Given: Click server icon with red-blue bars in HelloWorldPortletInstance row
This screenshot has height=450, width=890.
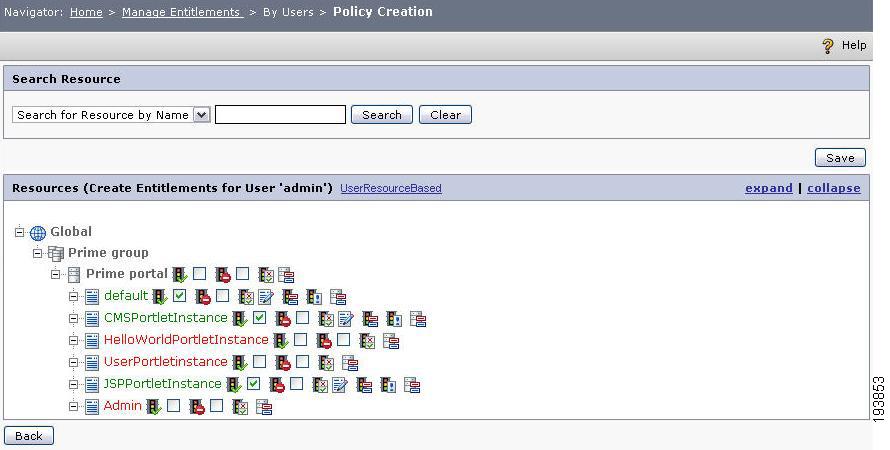Looking at the screenshot, I should [391, 341].
